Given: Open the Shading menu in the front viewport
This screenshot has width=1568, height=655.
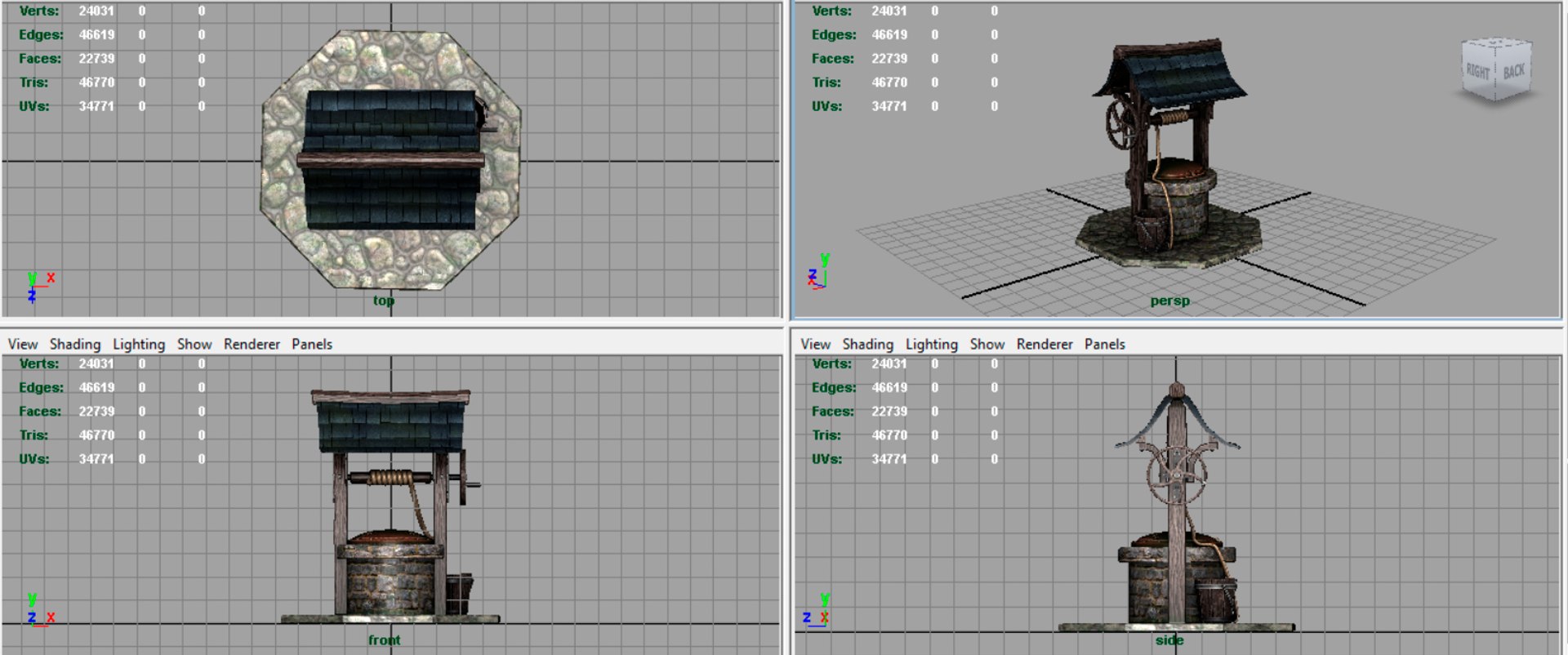Looking at the screenshot, I should coord(75,345).
